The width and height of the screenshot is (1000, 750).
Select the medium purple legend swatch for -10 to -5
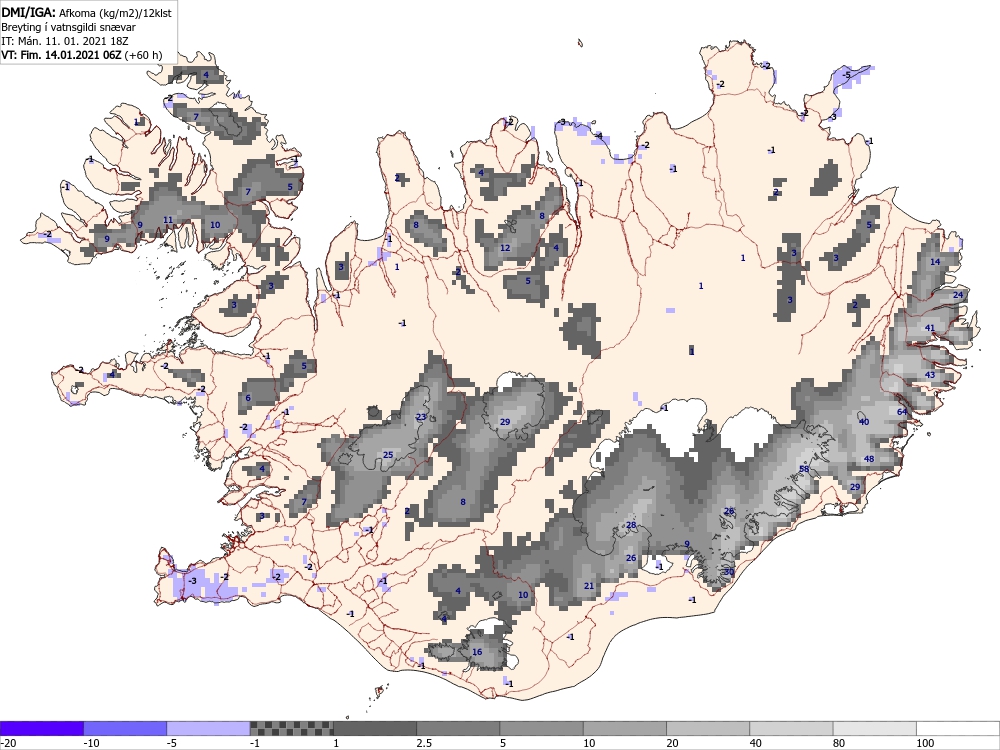(125, 728)
